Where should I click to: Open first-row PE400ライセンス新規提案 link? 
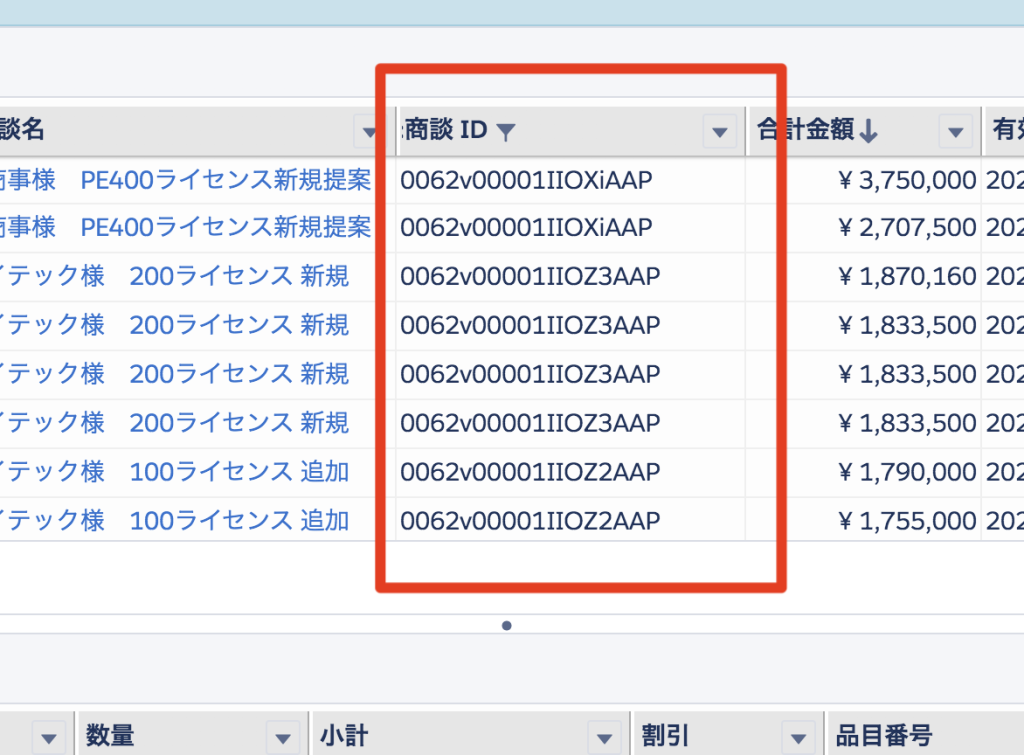225,180
